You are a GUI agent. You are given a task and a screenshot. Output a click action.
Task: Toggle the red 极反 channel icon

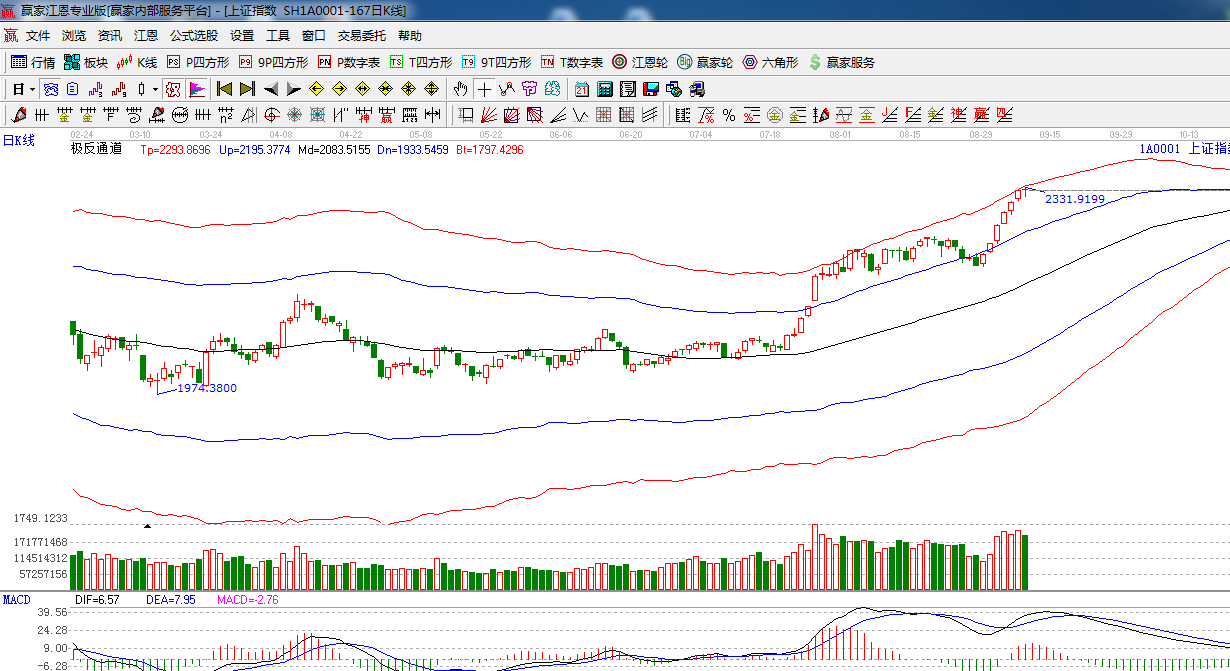[173, 89]
